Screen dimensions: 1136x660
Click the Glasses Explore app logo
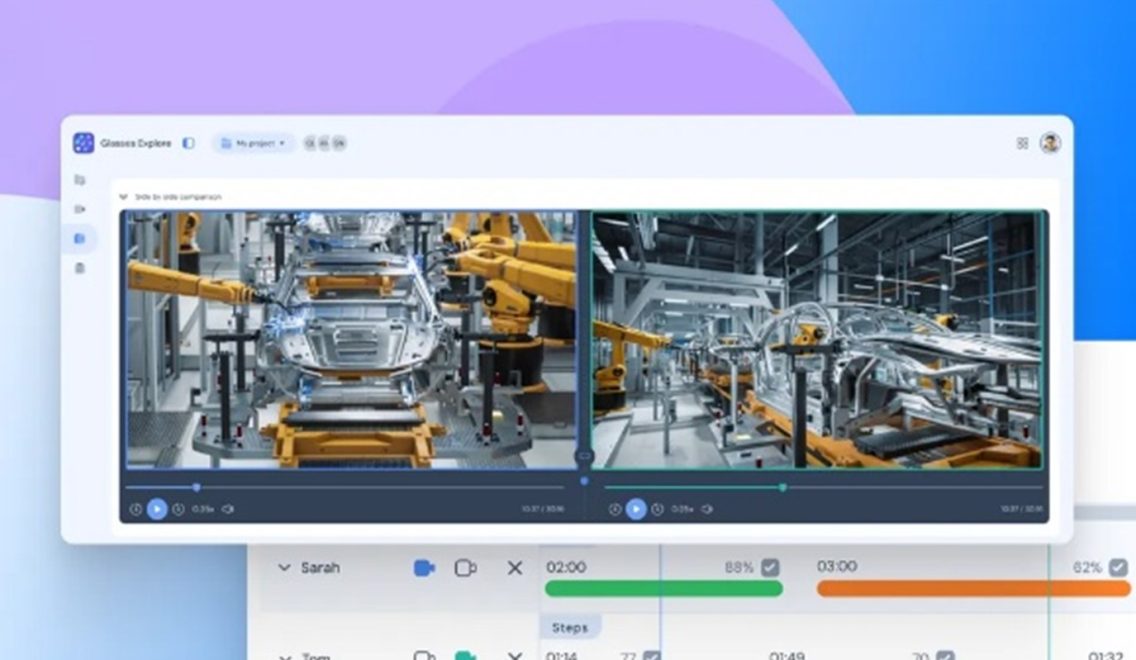[x=84, y=143]
